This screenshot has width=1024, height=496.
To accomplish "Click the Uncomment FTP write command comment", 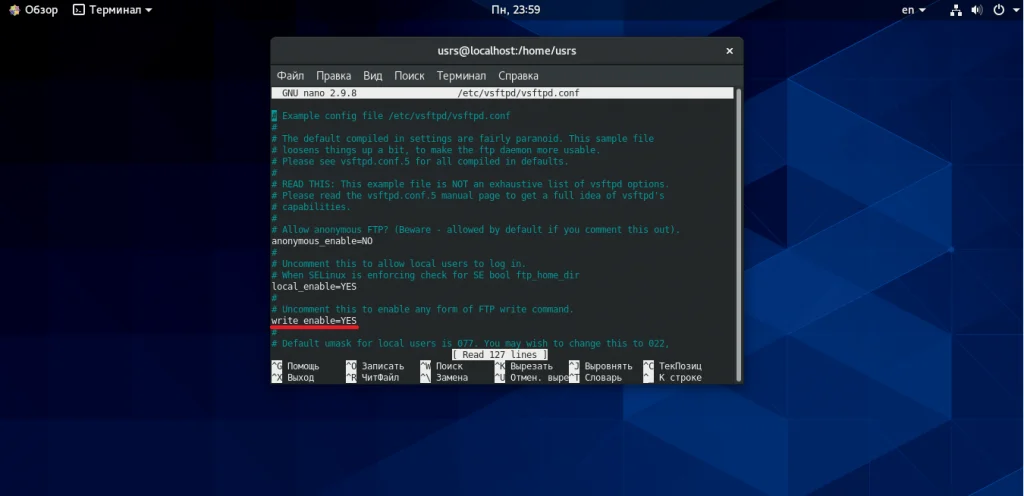I will (x=423, y=309).
